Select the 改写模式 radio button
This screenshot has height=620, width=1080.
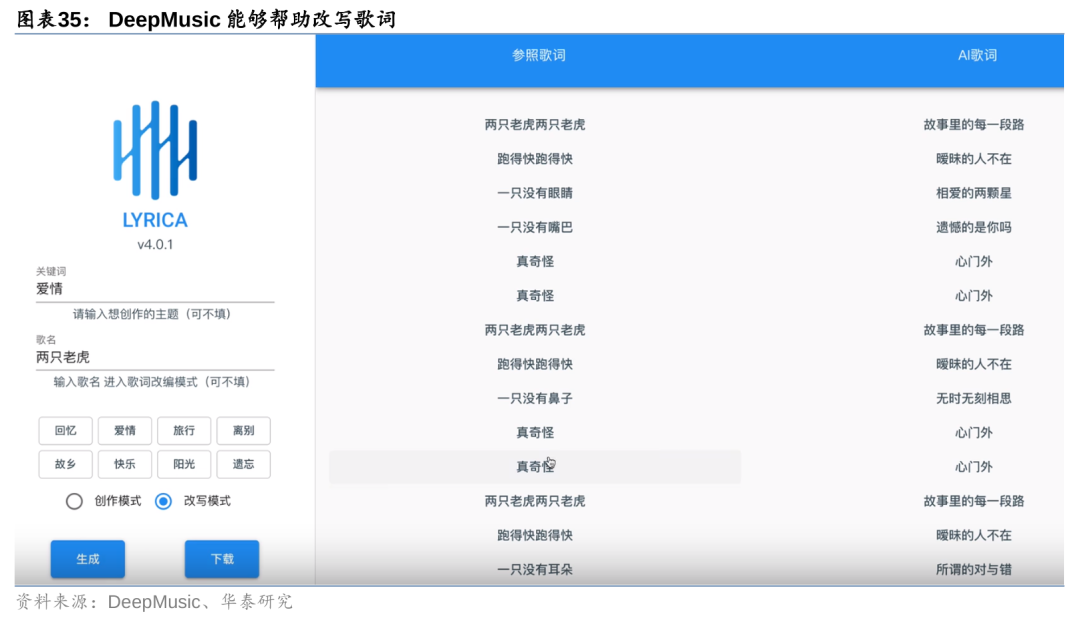click(x=163, y=501)
